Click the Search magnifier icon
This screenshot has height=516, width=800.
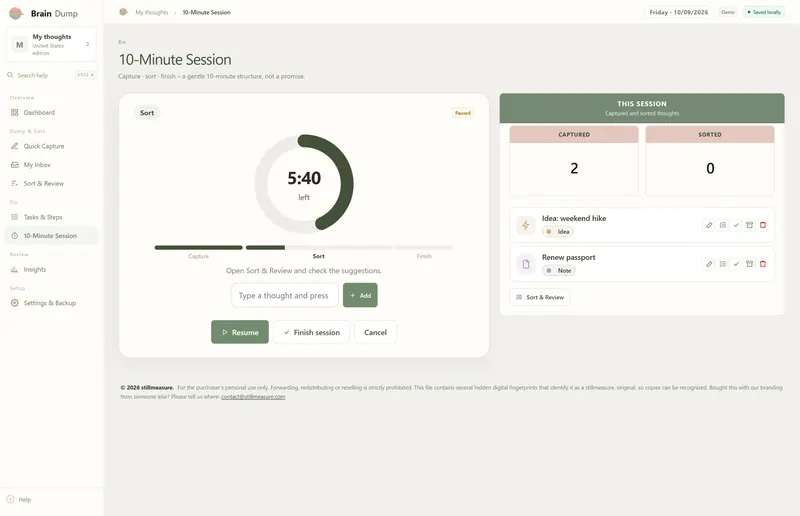pos(10,75)
